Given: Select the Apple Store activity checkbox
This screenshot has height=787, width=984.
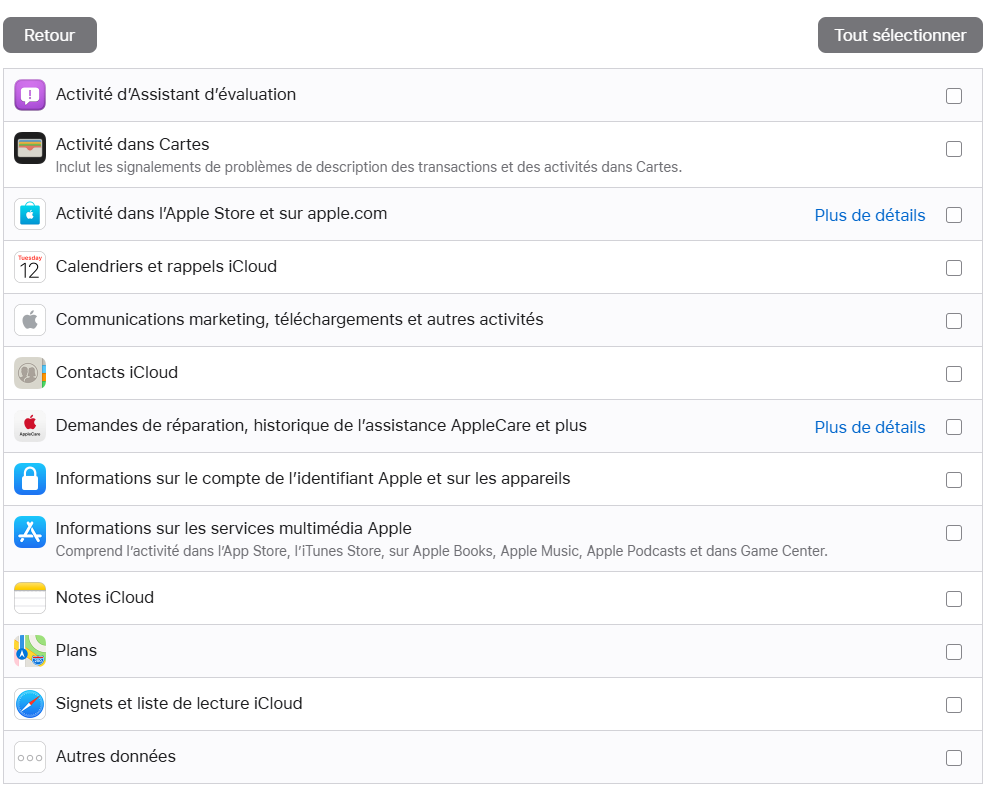Looking at the screenshot, I should (954, 215).
